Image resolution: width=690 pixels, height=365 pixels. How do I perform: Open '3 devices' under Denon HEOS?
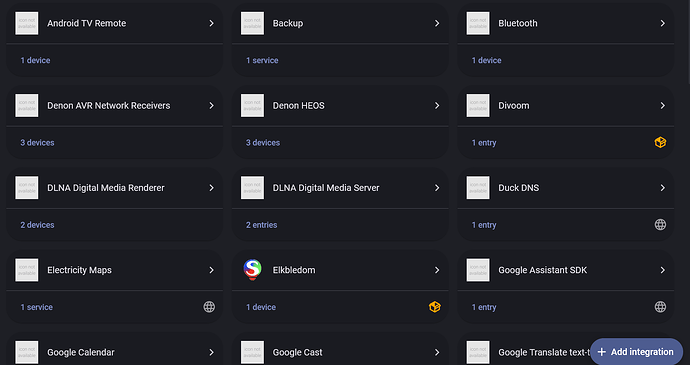tap(263, 143)
